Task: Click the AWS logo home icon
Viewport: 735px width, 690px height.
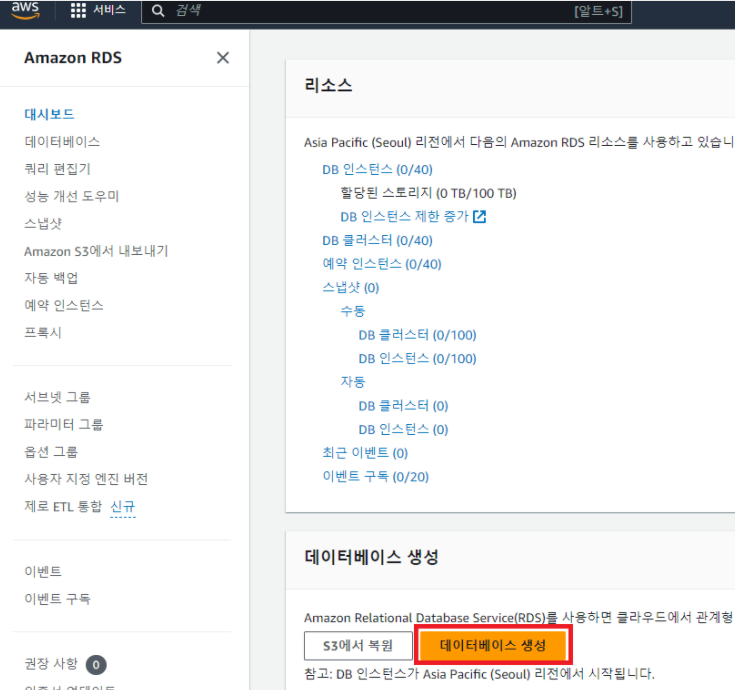Action: [x=25, y=10]
